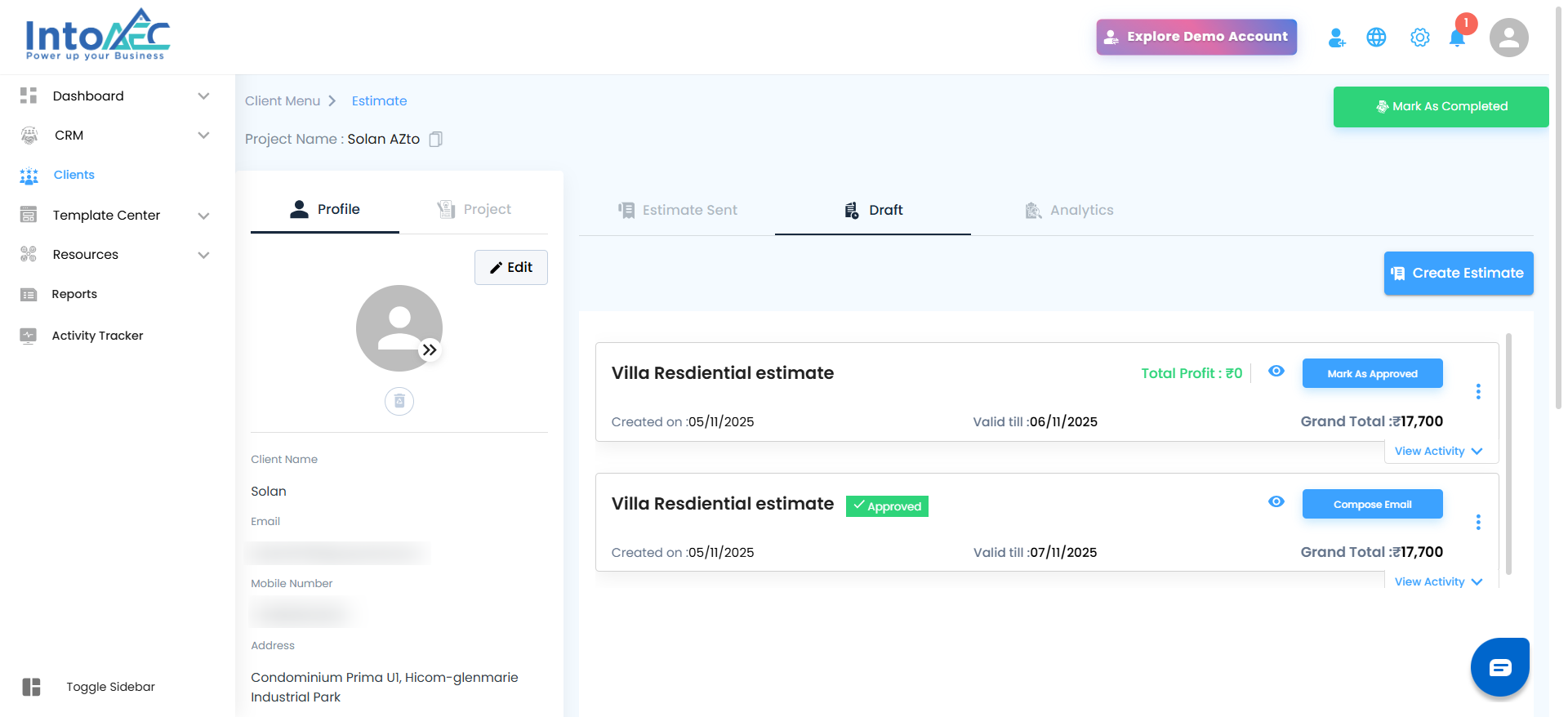This screenshot has width=1568, height=717.
Task: Open options menu for approved estimate
Action: pos(1478,523)
